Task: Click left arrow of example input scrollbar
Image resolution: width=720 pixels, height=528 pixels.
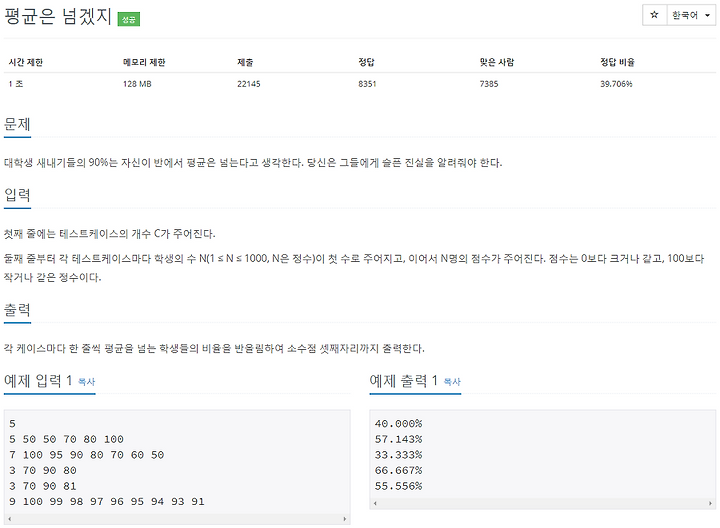Action: point(10,519)
